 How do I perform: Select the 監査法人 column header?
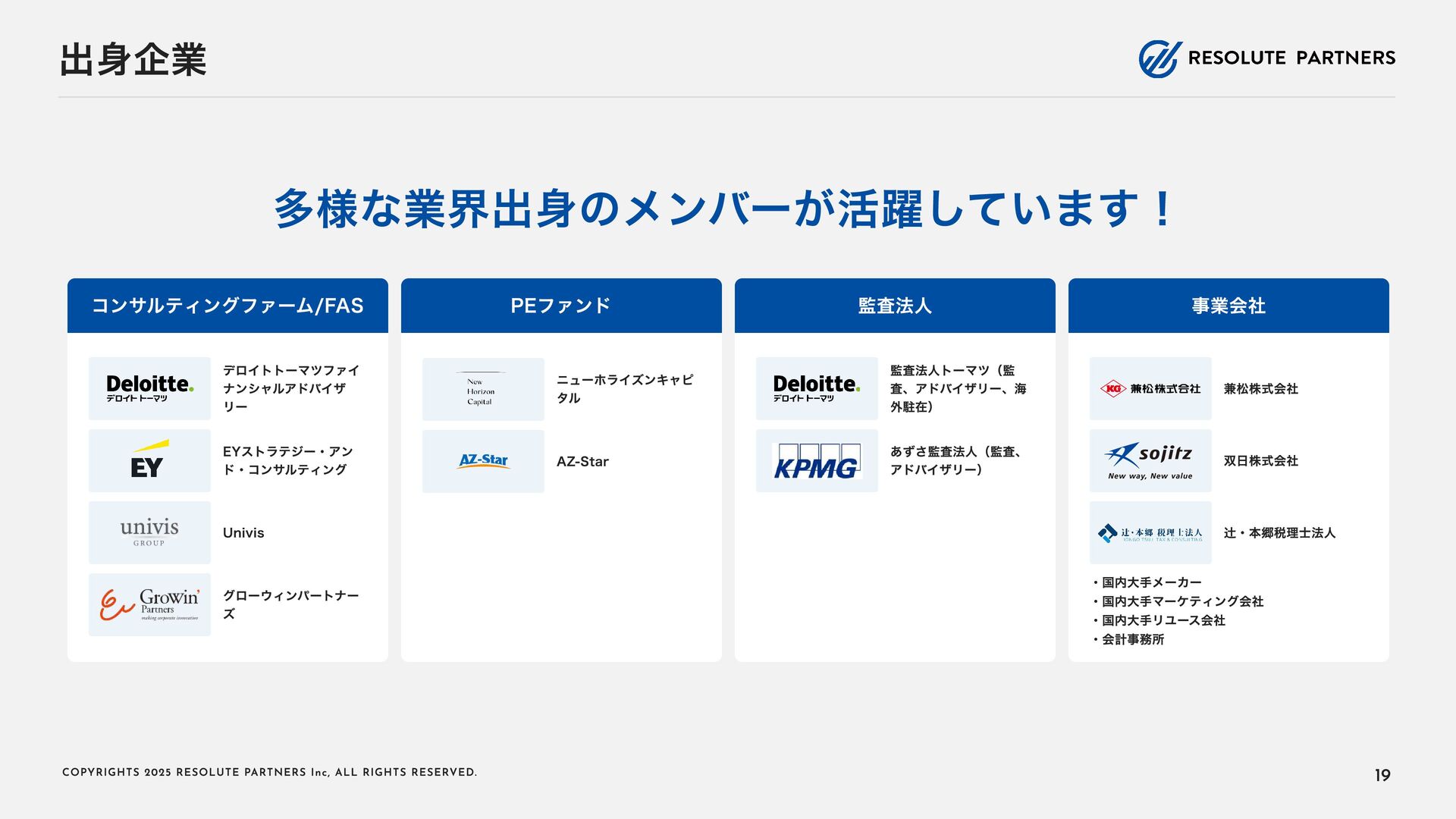coord(895,306)
